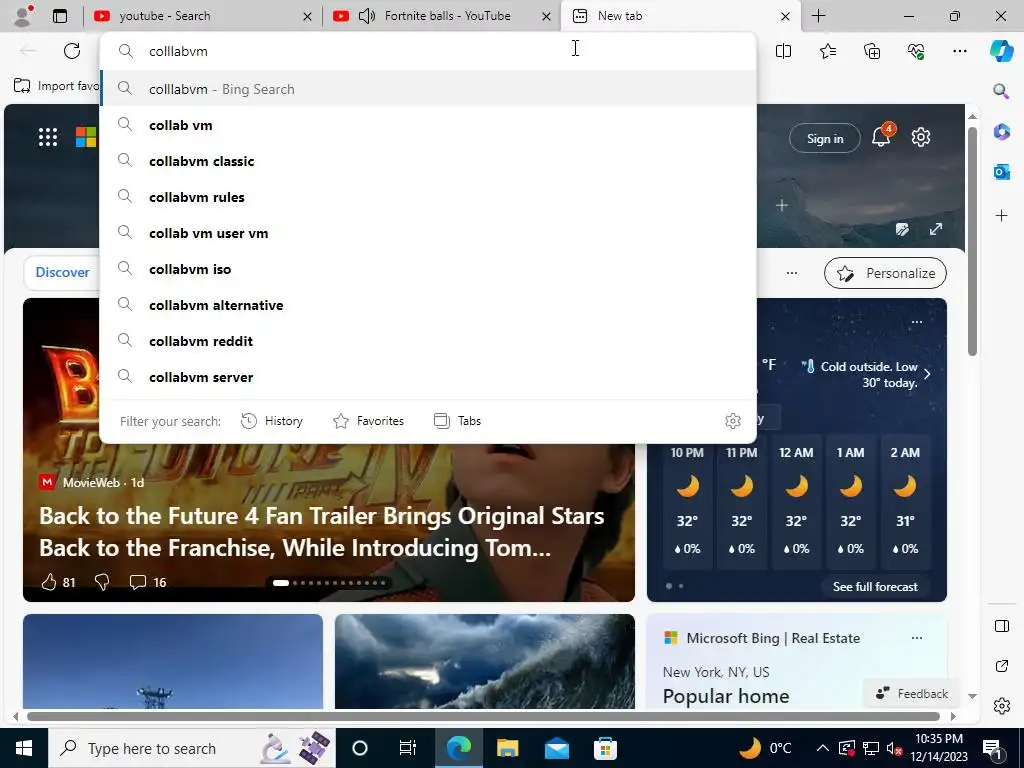Open the Back to the Future 4 headline

coord(322,532)
